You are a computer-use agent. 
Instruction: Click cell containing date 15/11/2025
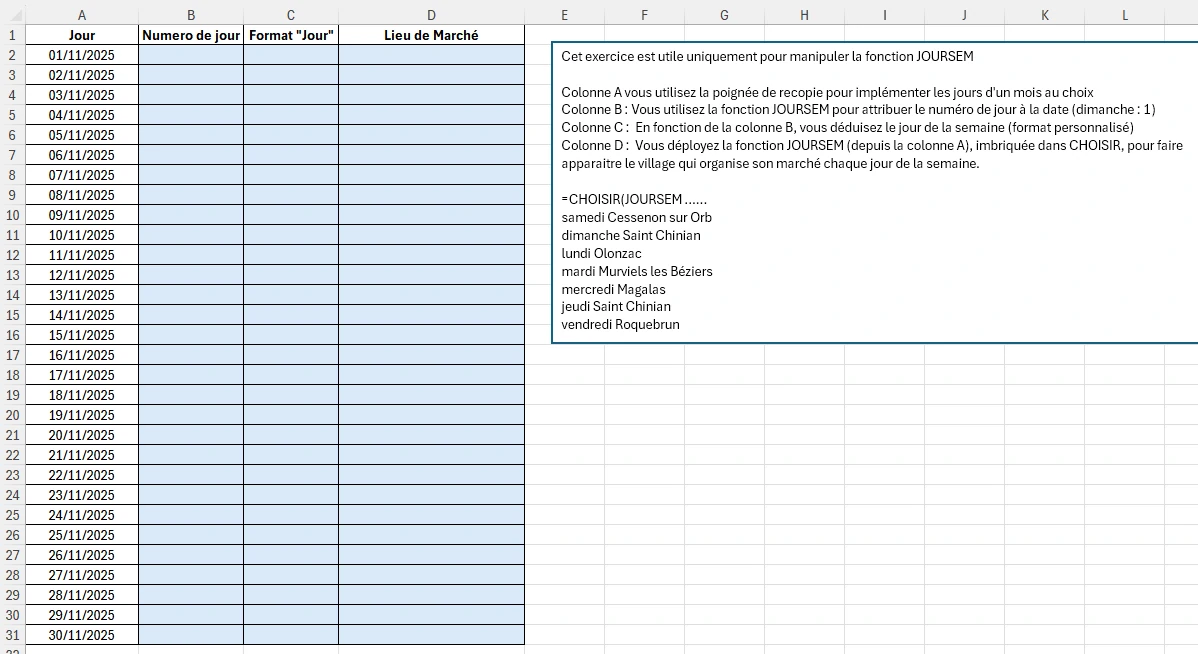click(x=82, y=335)
